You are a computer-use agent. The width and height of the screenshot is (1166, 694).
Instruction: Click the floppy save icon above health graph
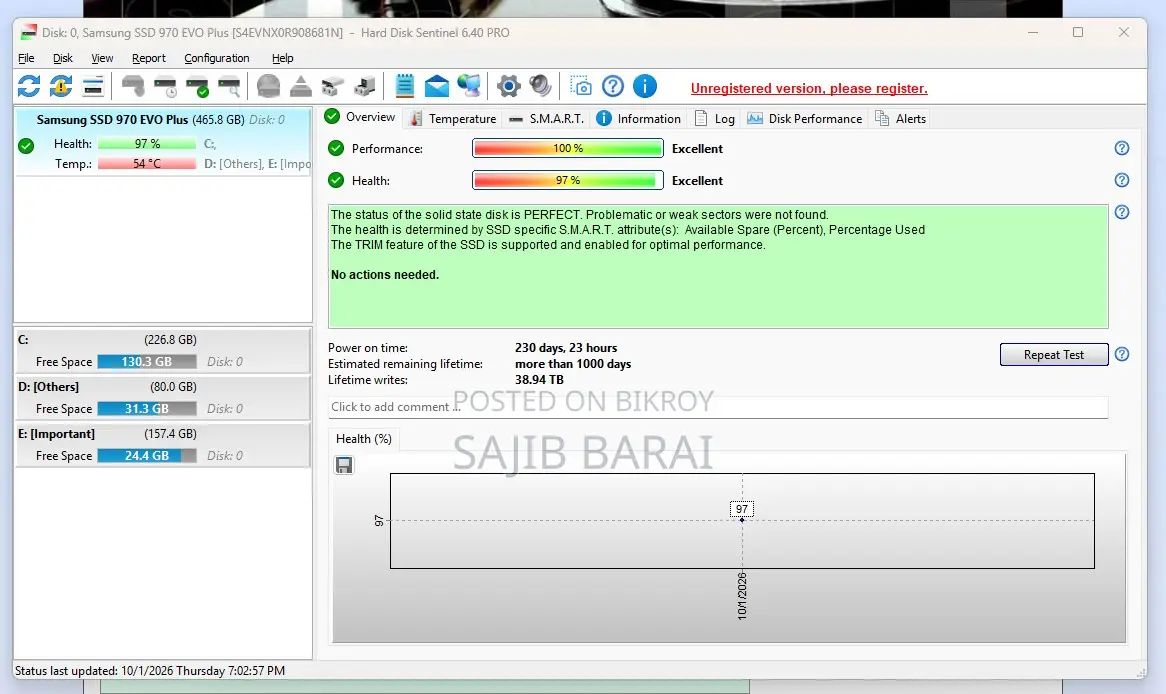coord(344,466)
